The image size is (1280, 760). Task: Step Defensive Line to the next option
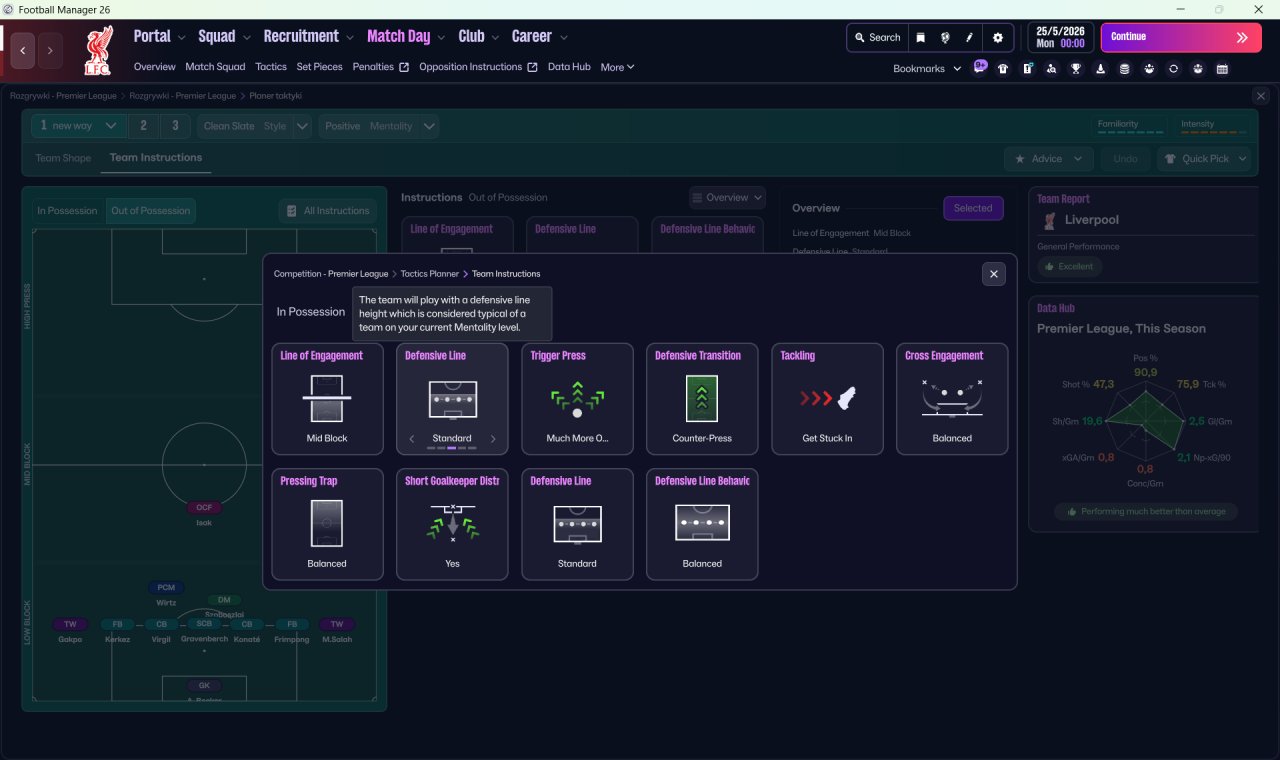click(x=493, y=439)
